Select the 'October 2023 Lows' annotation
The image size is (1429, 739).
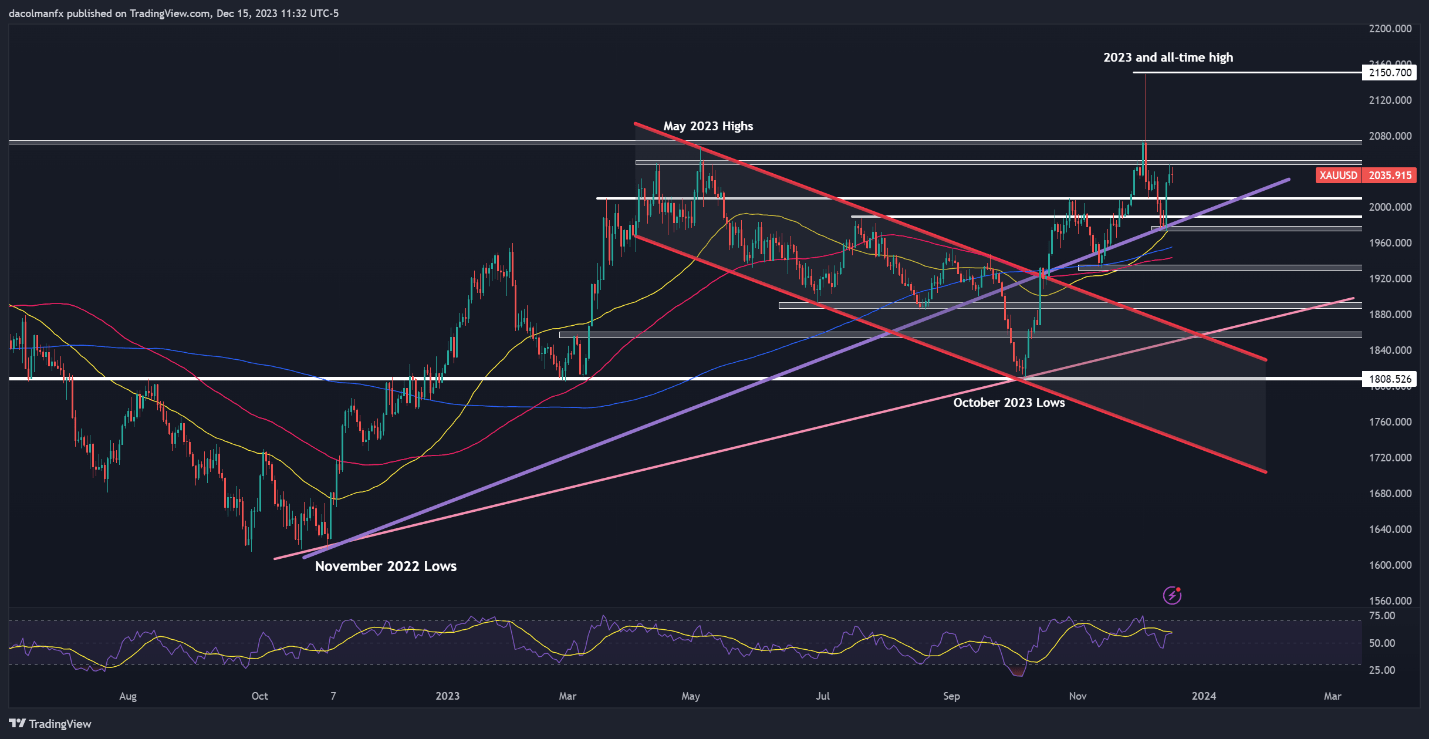[1009, 403]
